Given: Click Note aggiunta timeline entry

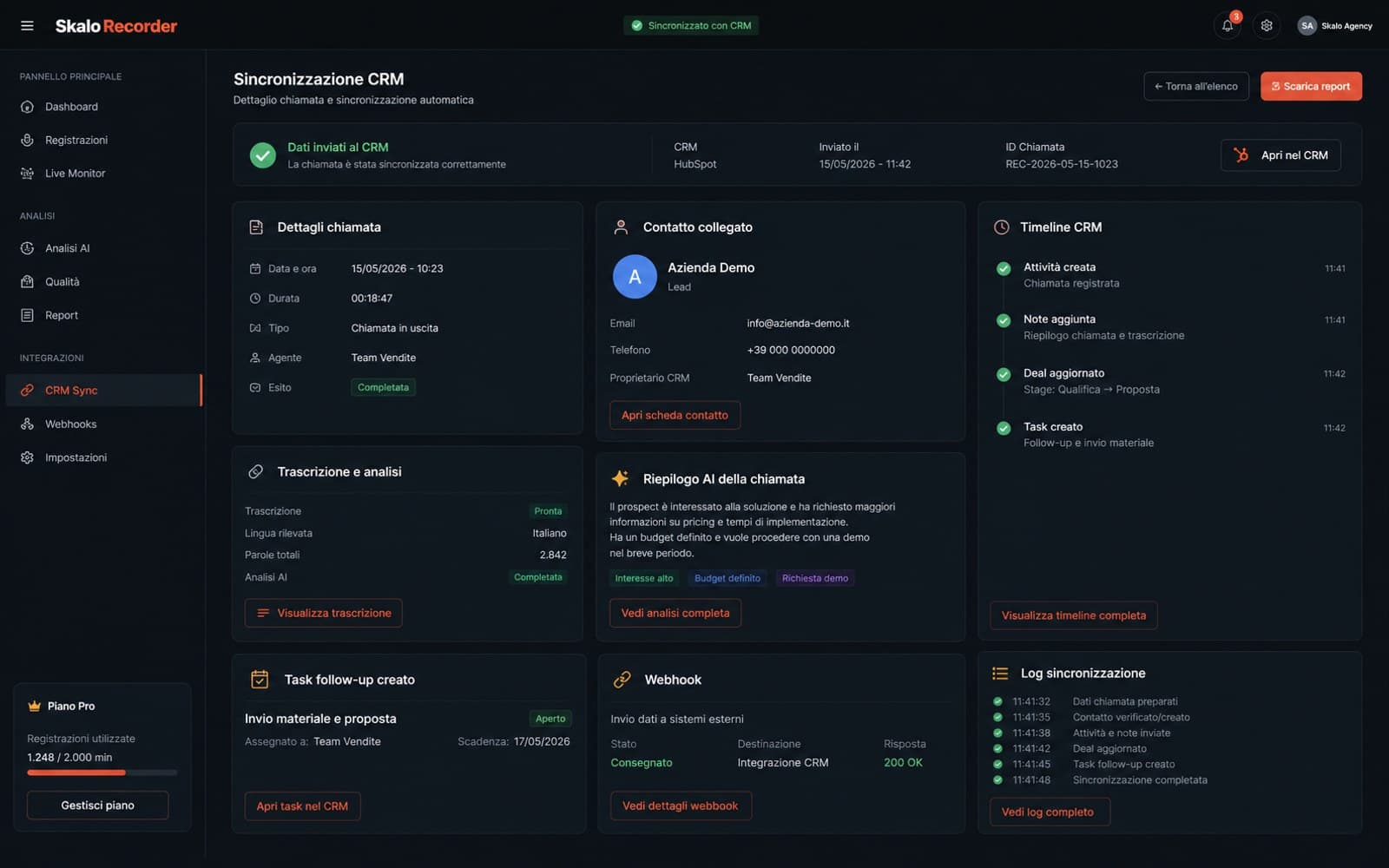Looking at the screenshot, I should [x=1170, y=327].
